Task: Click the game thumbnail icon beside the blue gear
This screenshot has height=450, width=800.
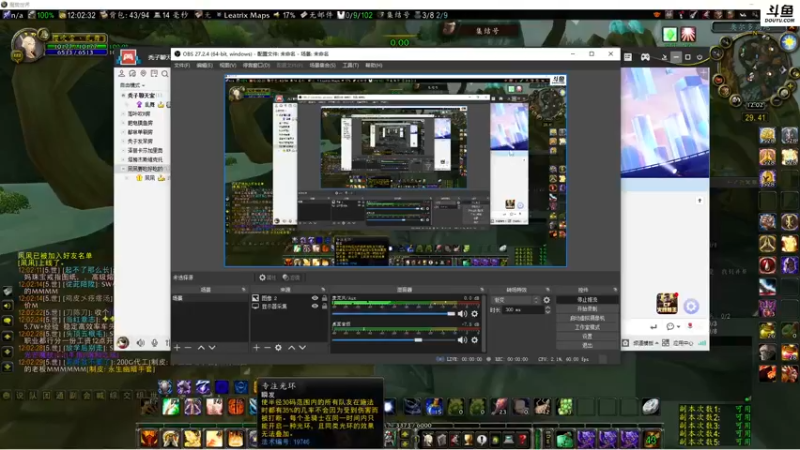Action: tap(666, 303)
